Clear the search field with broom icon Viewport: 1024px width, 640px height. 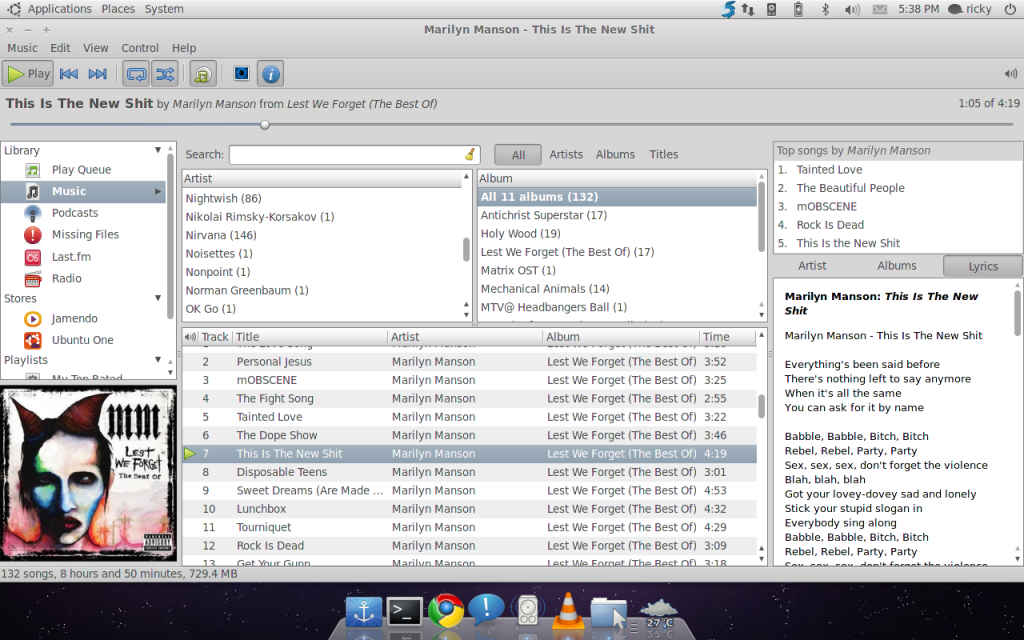[x=470, y=155]
